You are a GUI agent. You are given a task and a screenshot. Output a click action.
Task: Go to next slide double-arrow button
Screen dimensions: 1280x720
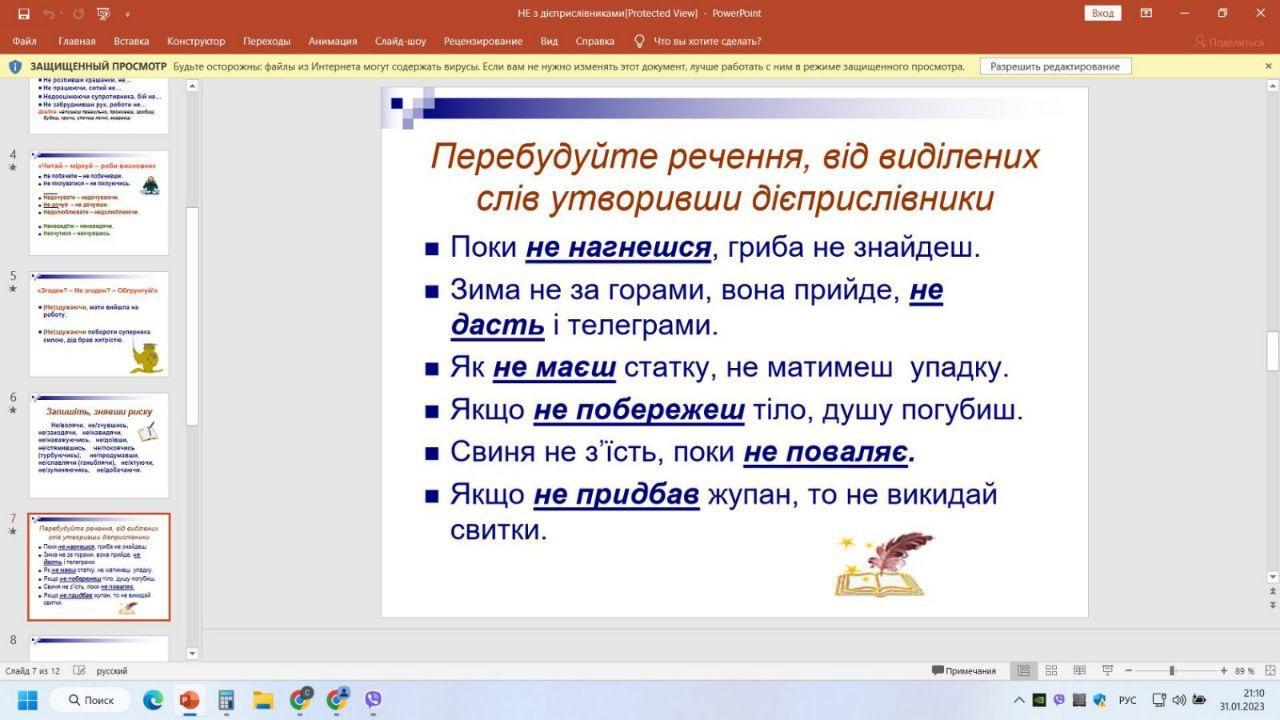(1272, 606)
